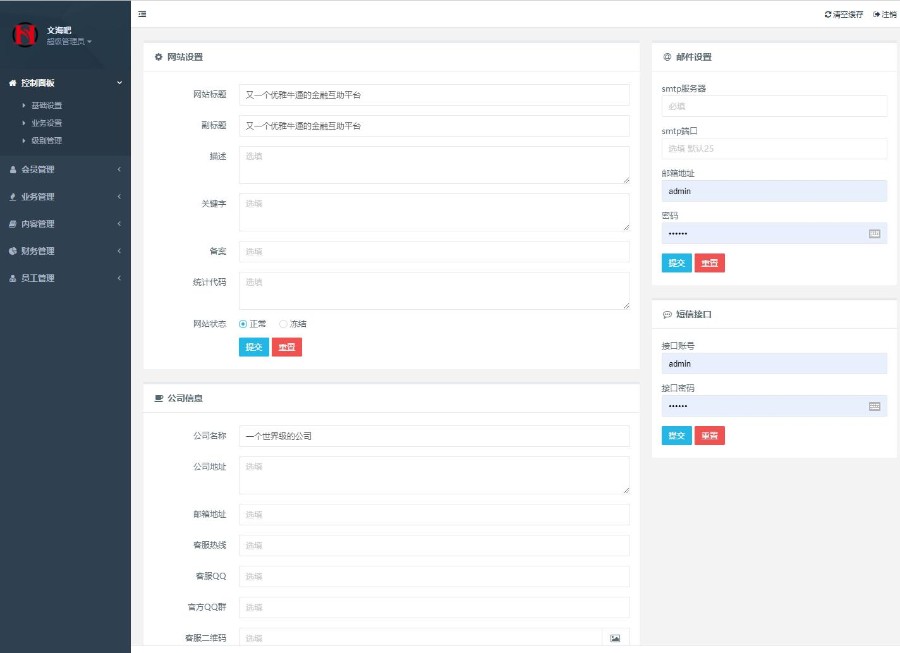Open the 级别管理 submenu item
This screenshot has width=900, height=653.
pos(46,140)
